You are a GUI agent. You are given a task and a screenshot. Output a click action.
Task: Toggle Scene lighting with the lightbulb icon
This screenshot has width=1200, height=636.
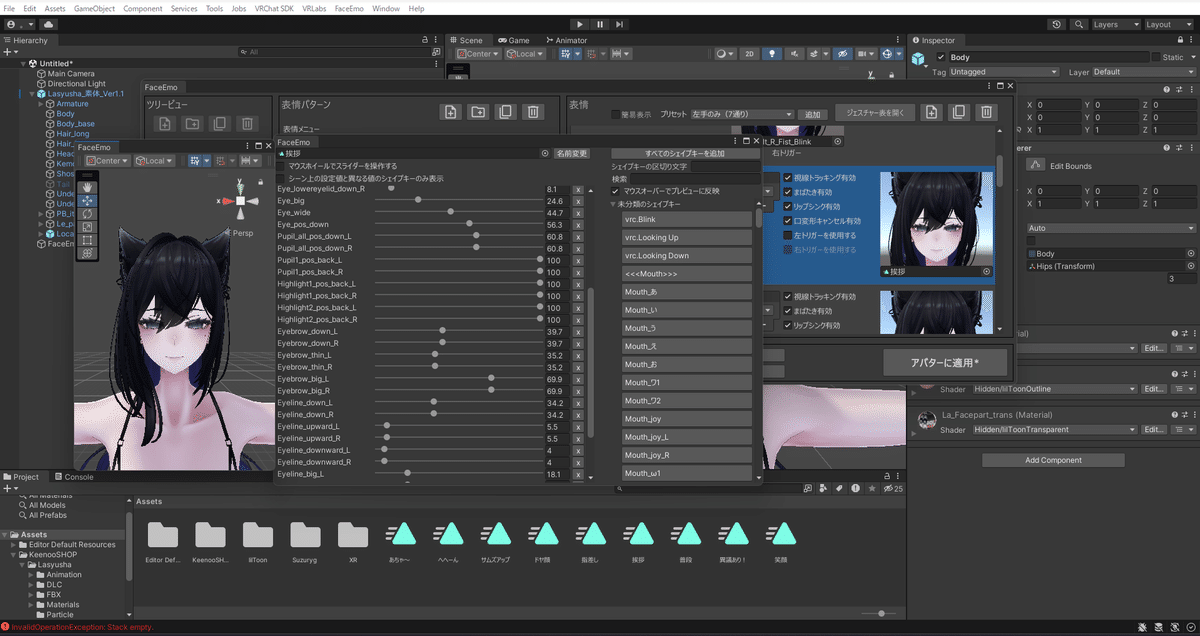pyautogui.click(x=771, y=54)
